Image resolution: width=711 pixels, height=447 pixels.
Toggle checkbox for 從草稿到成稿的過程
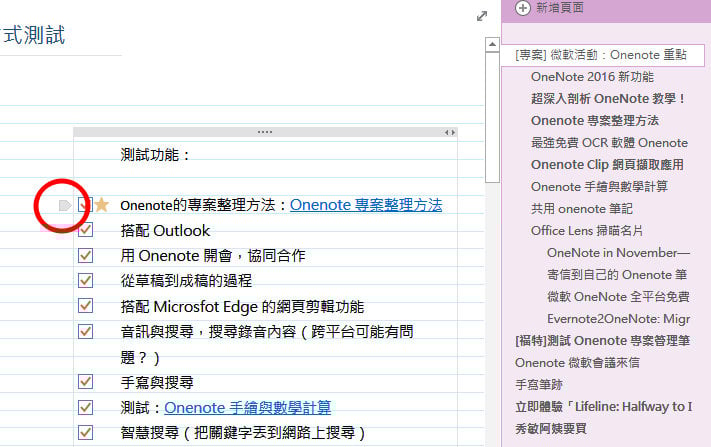coord(85,281)
